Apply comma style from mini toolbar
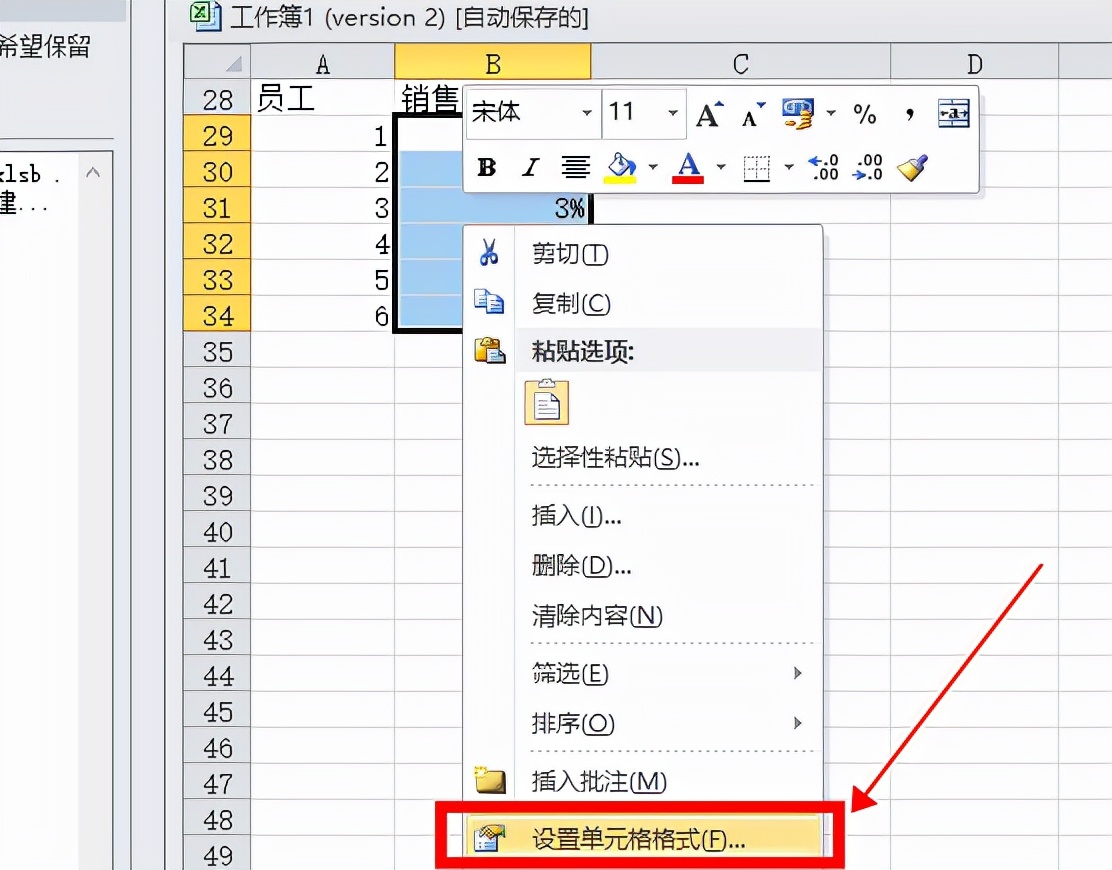Image resolution: width=1112 pixels, height=870 pixels. click(910, 113)
